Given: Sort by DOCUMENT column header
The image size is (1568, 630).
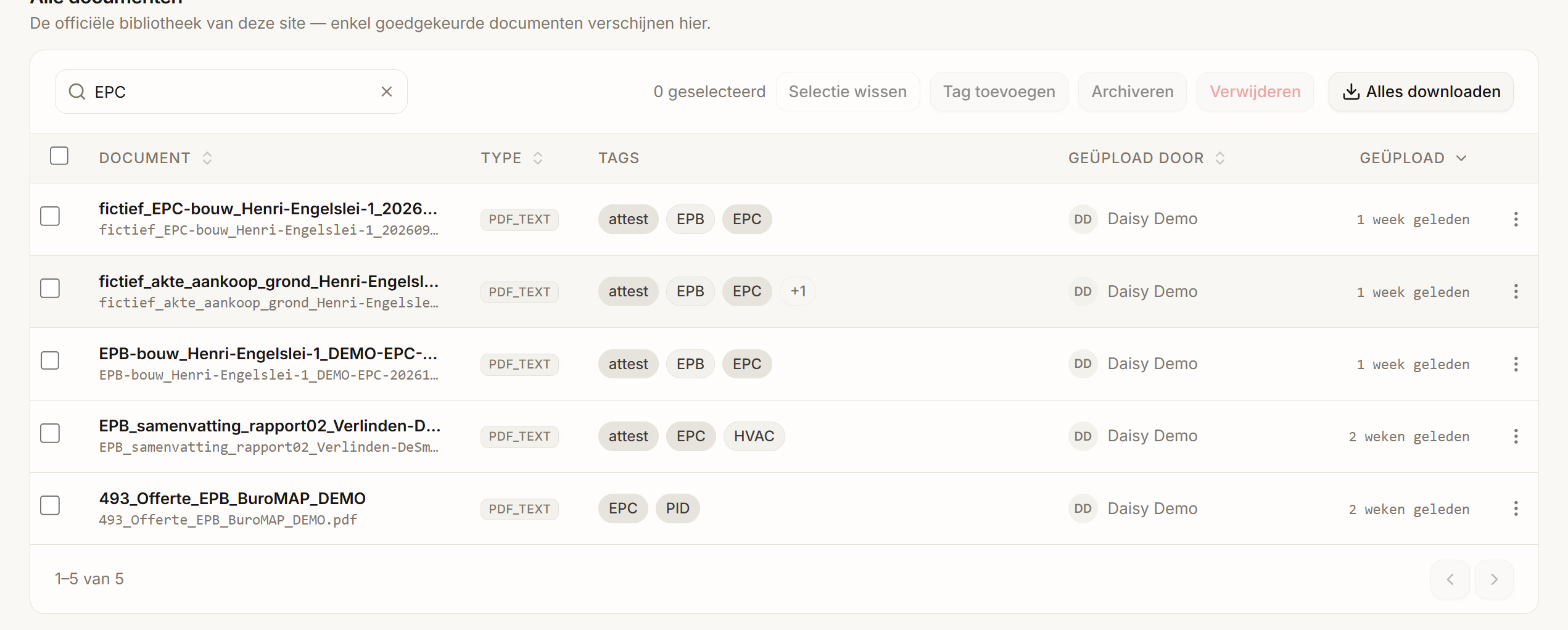Looking at the screenshot, I should pyautogui.click(x=156, y=158).
